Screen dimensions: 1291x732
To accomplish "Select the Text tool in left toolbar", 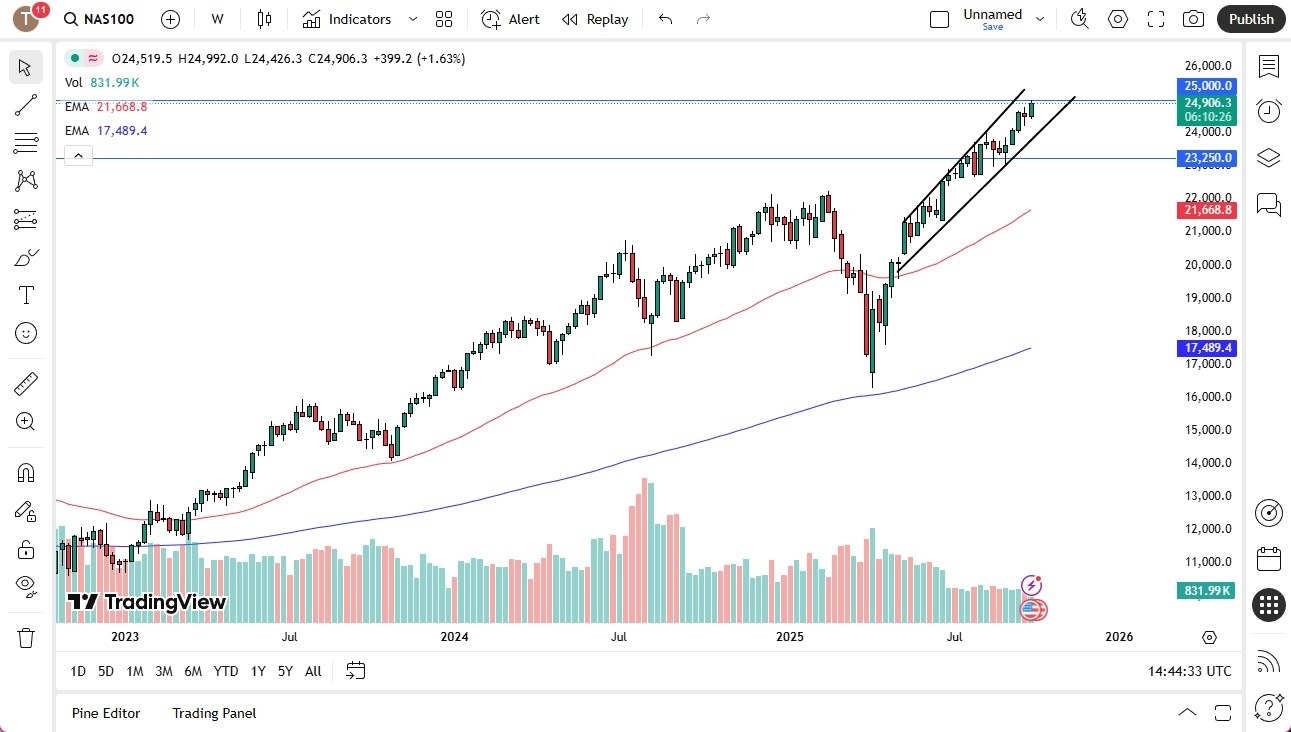I will pos(26,295).
